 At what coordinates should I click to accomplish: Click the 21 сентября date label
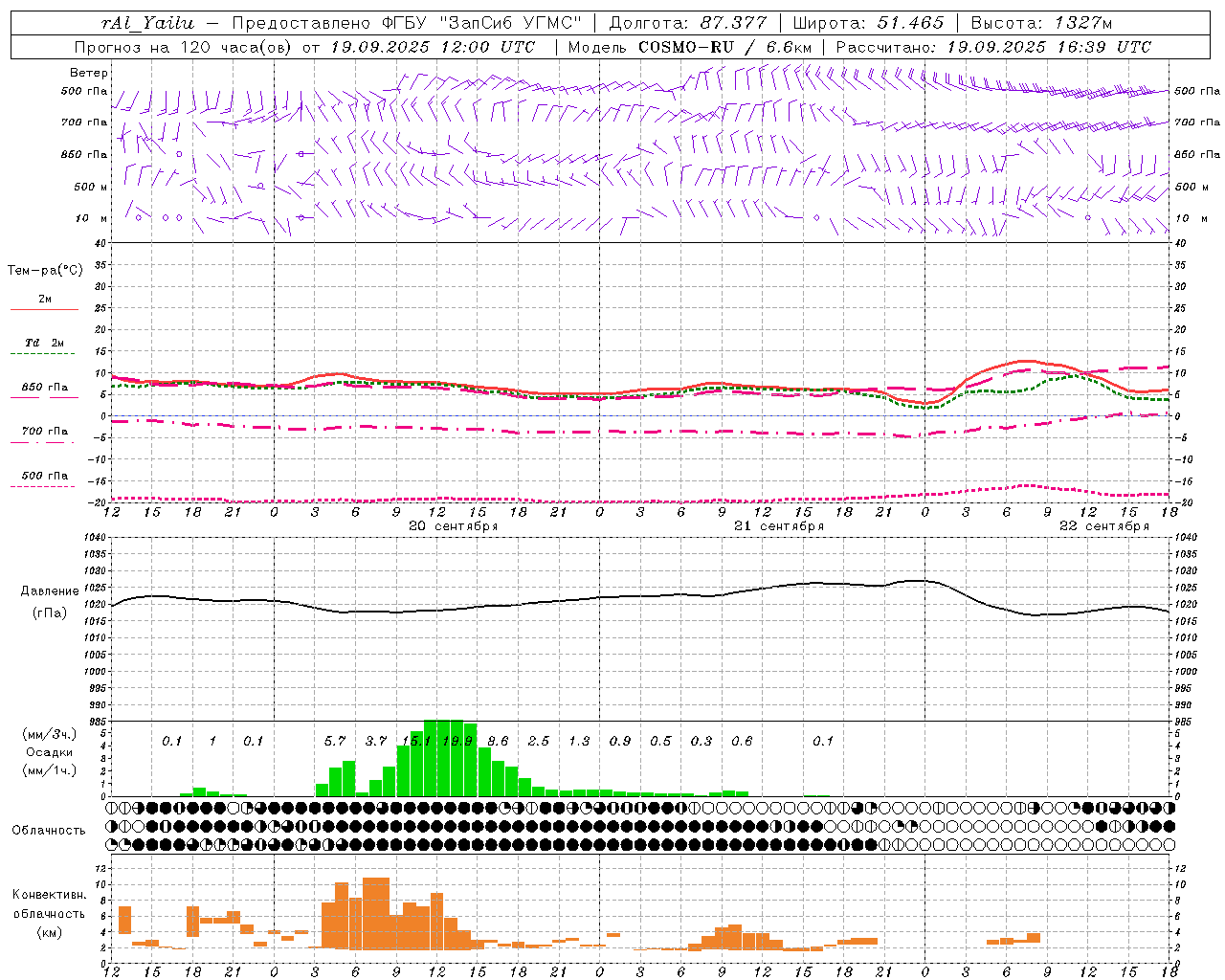tap(778, 526)
